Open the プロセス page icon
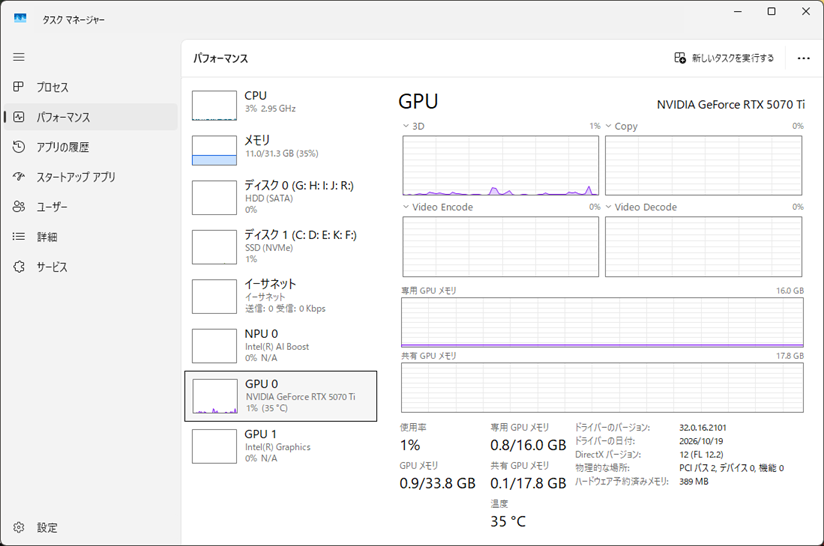The width and height of the screenshot is (824, 546). click(x=18, y=87)
